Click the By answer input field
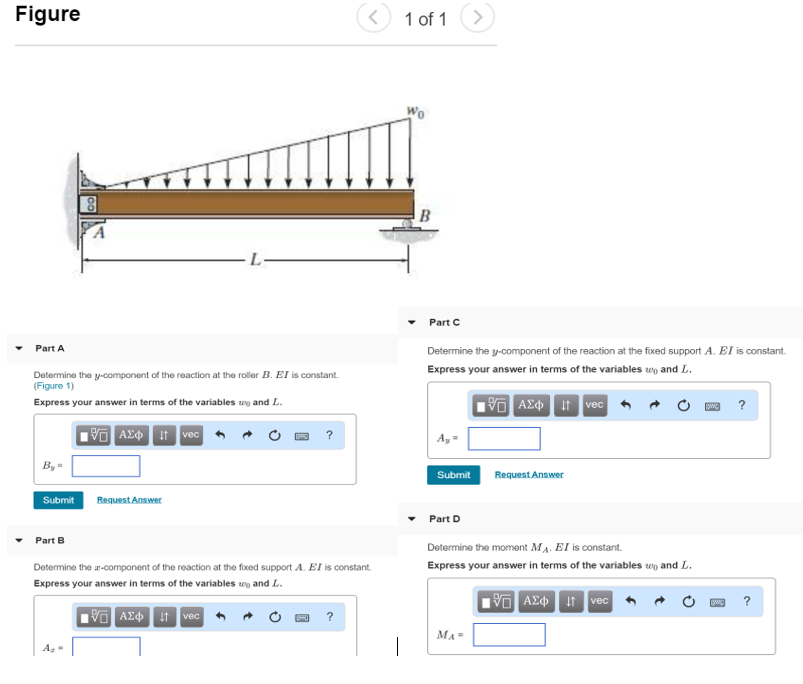 (105, 465)
